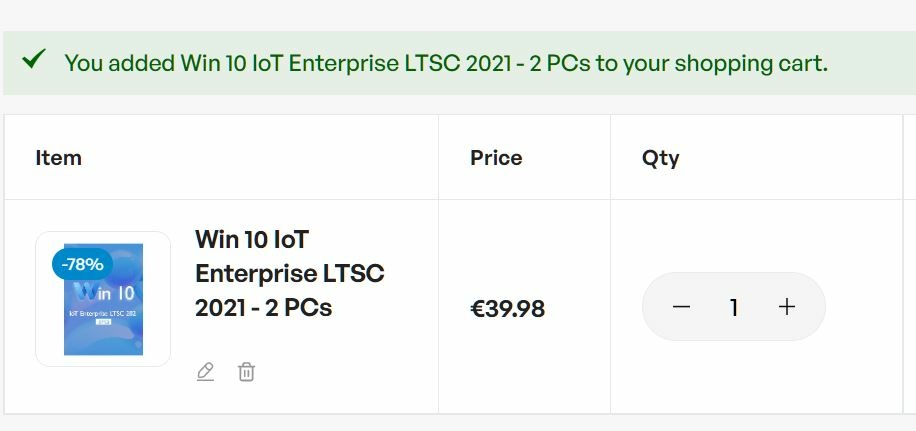This screenshot has height=431, width=916.
Task: Click the IoT Enterprise caption on box art
Action: tap(102, 313)
